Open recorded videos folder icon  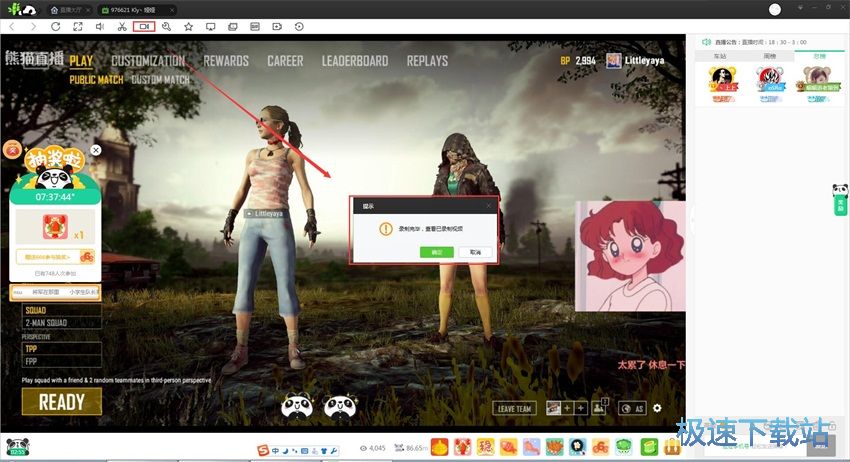point(277,27)
